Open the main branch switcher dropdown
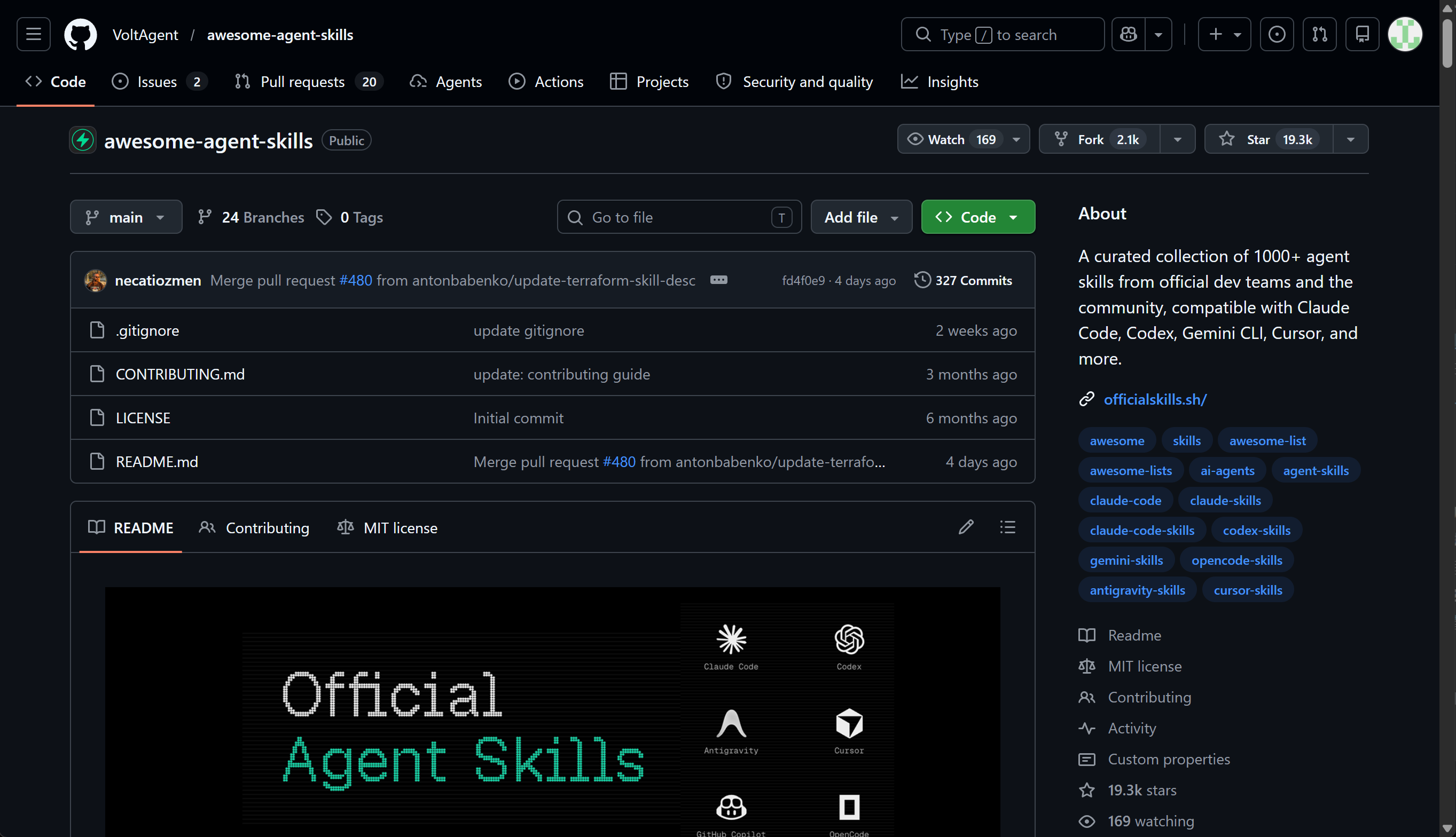Screen dimensions: 1456x837 point(126,217)
